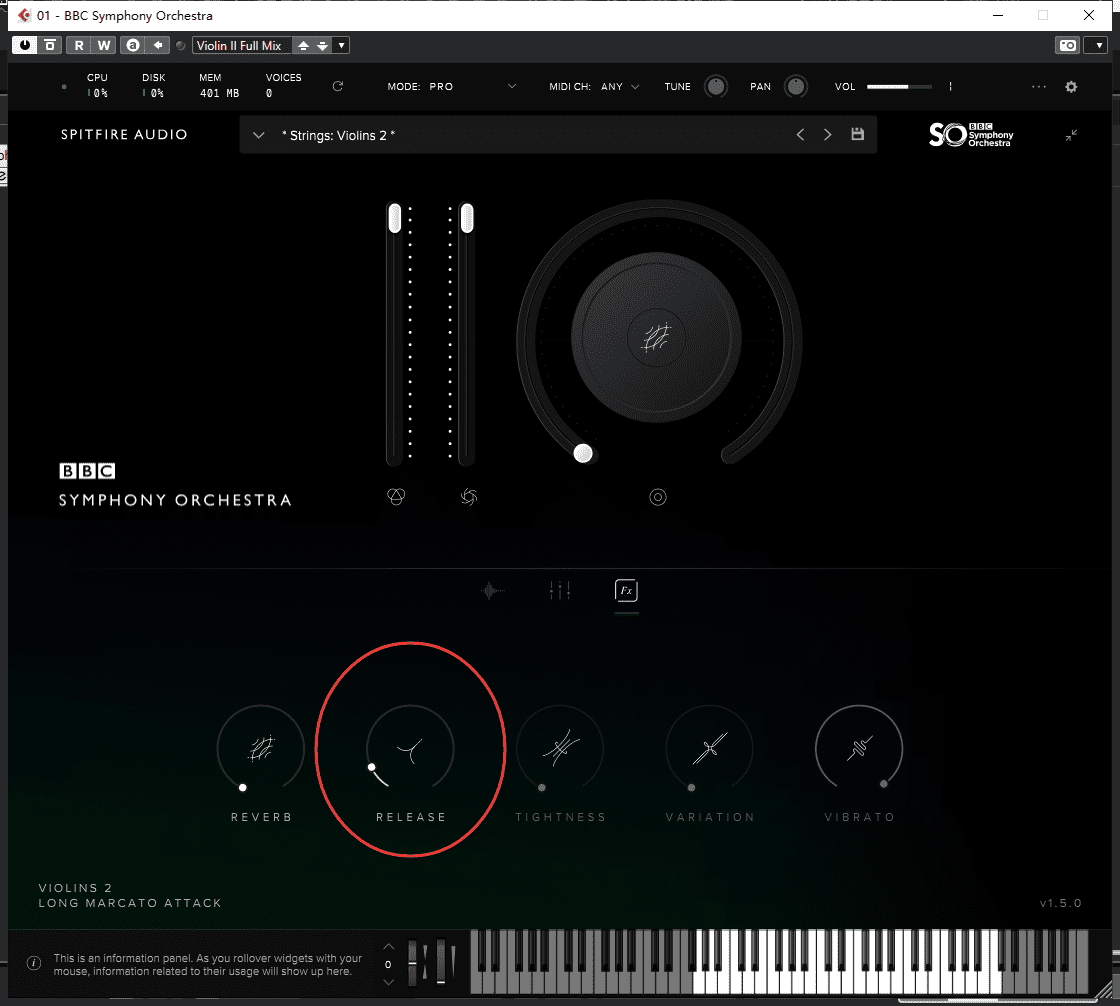
Task: Go to the next preset arrow
Action: 827,135
